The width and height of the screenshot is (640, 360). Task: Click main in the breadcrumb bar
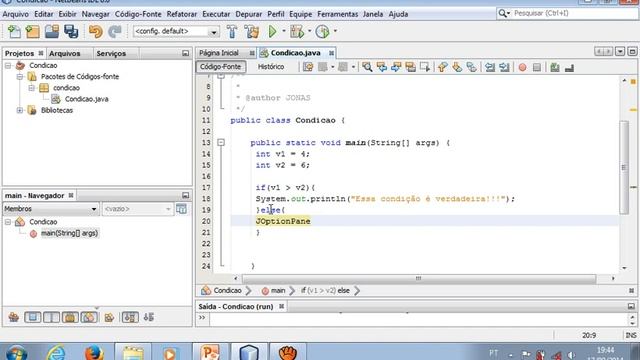pos(278,291)
